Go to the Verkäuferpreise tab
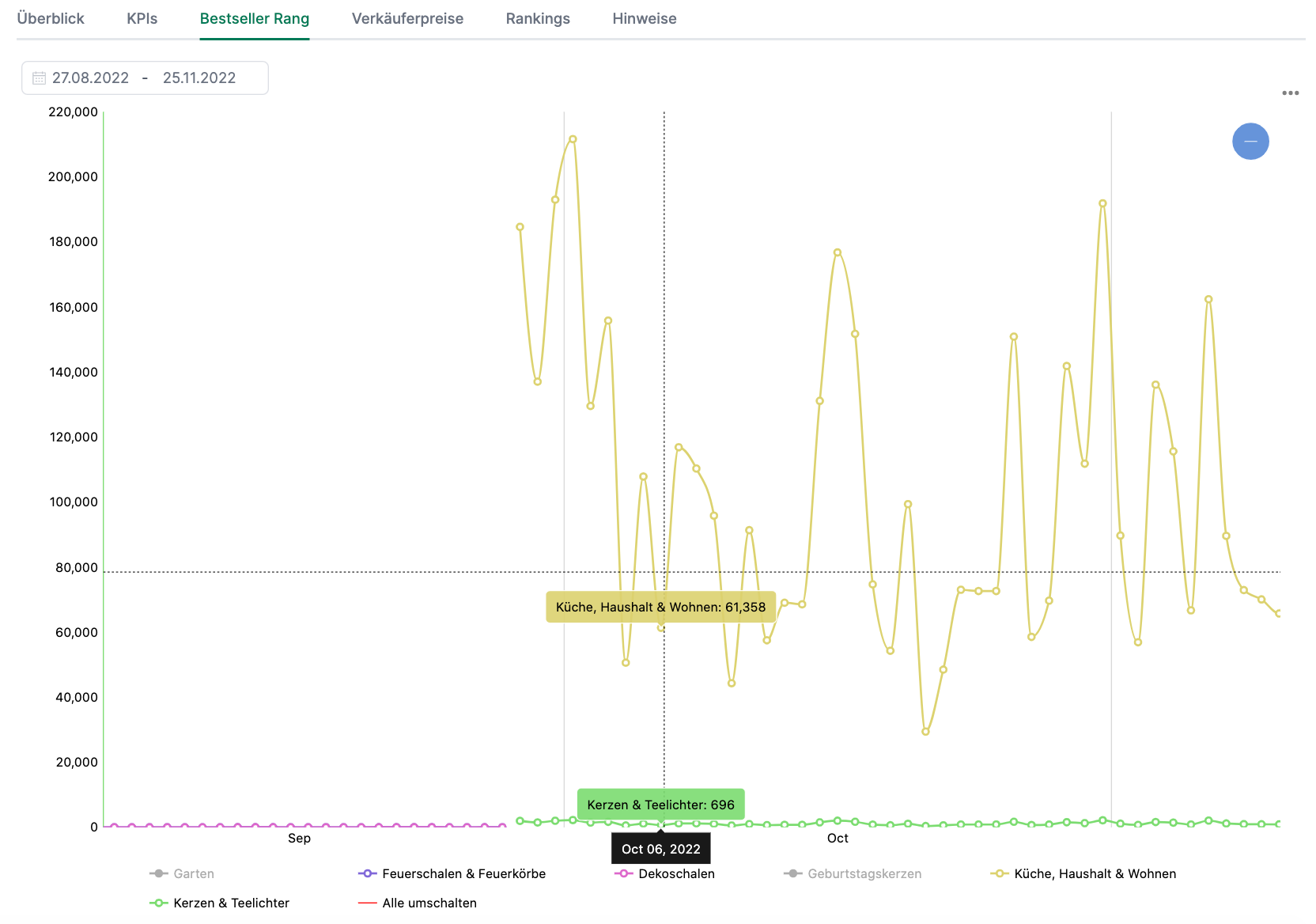 coord(407,18)
